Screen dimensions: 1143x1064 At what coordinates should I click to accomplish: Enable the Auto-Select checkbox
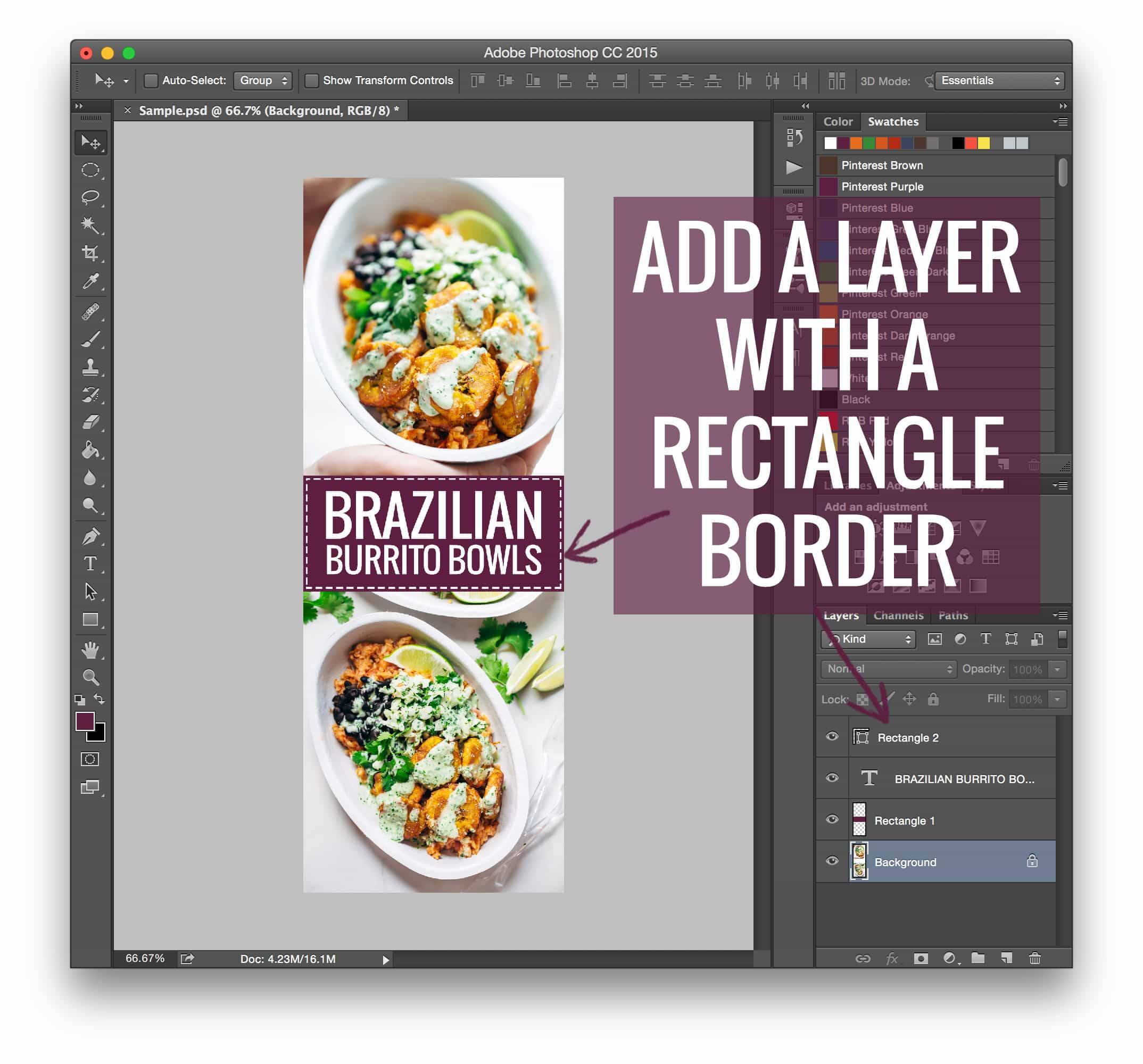coord(151,81)
